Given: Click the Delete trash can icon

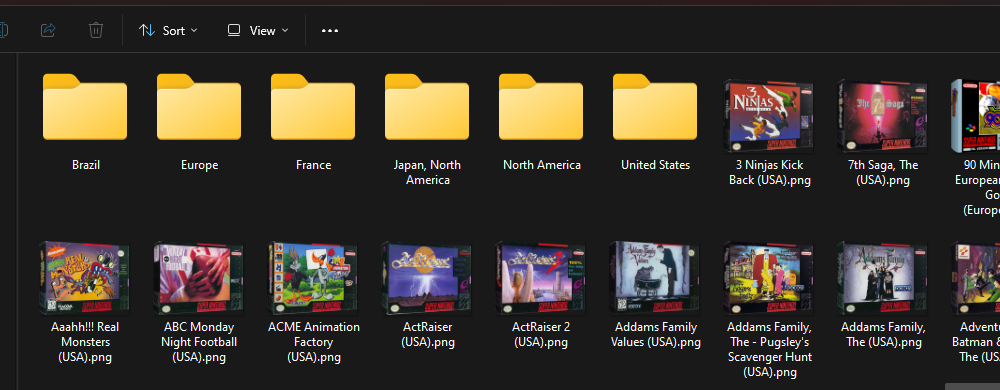Looking at the screenshot, I should [x=96, y=30].
